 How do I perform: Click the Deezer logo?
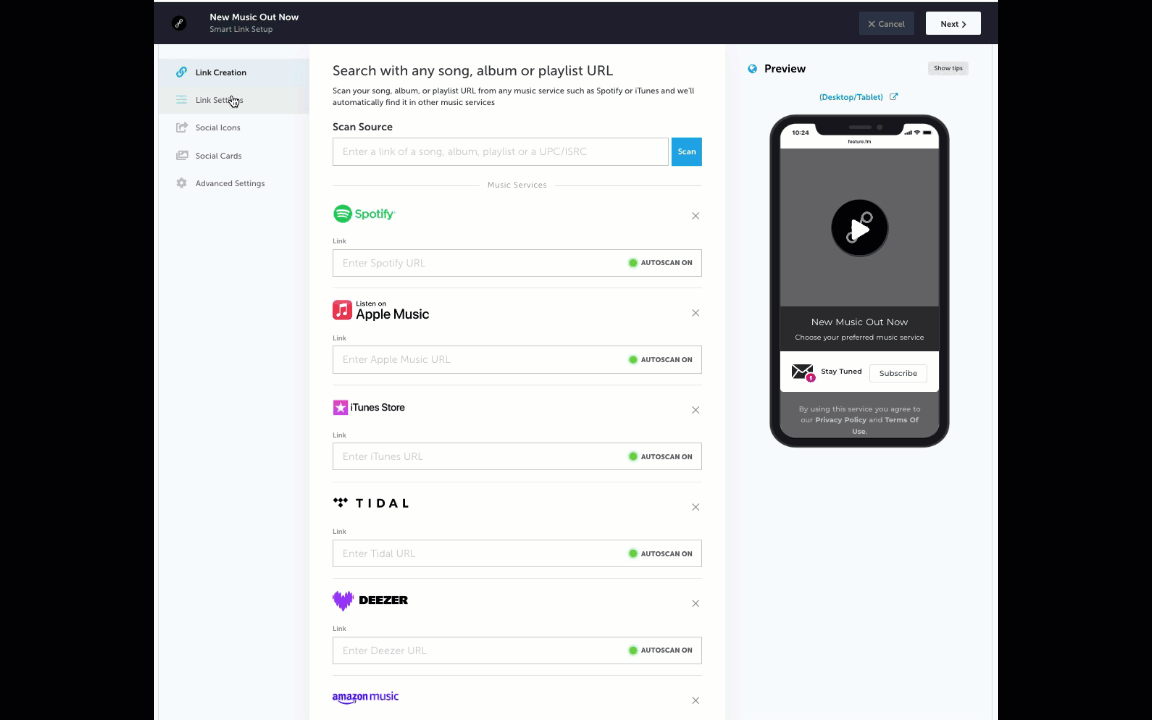(370, 600)
